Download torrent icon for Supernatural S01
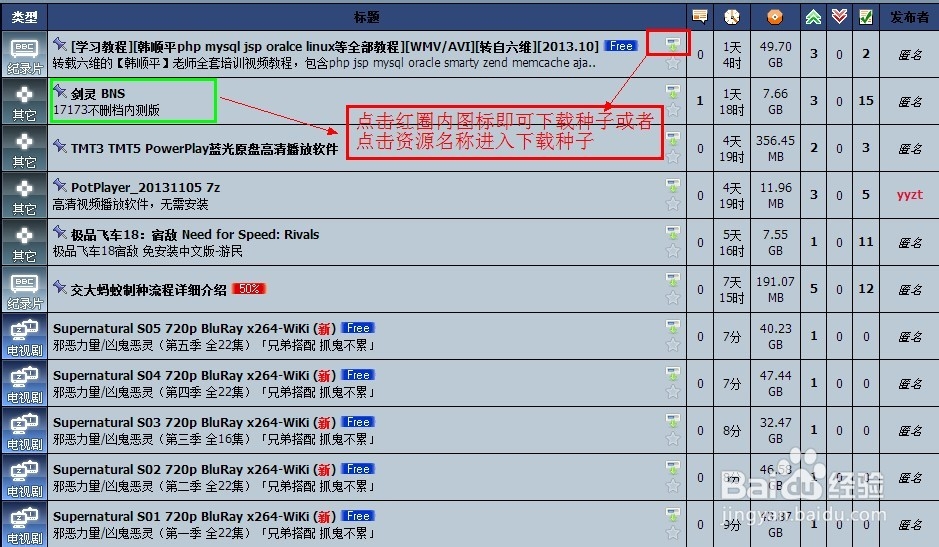Screen dimensions: 939x547 point(673,515)
